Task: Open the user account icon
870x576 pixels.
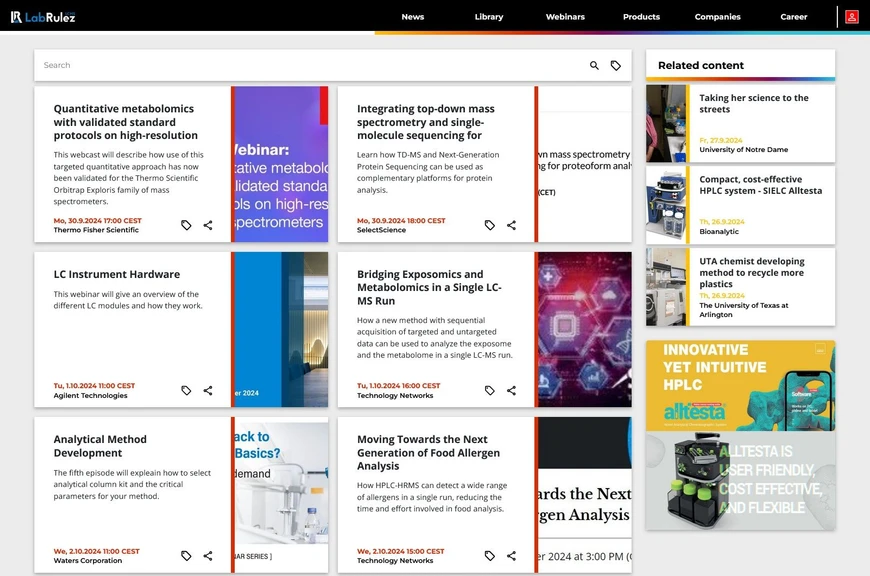Action: pyautogui.click(x=851, y=17)
